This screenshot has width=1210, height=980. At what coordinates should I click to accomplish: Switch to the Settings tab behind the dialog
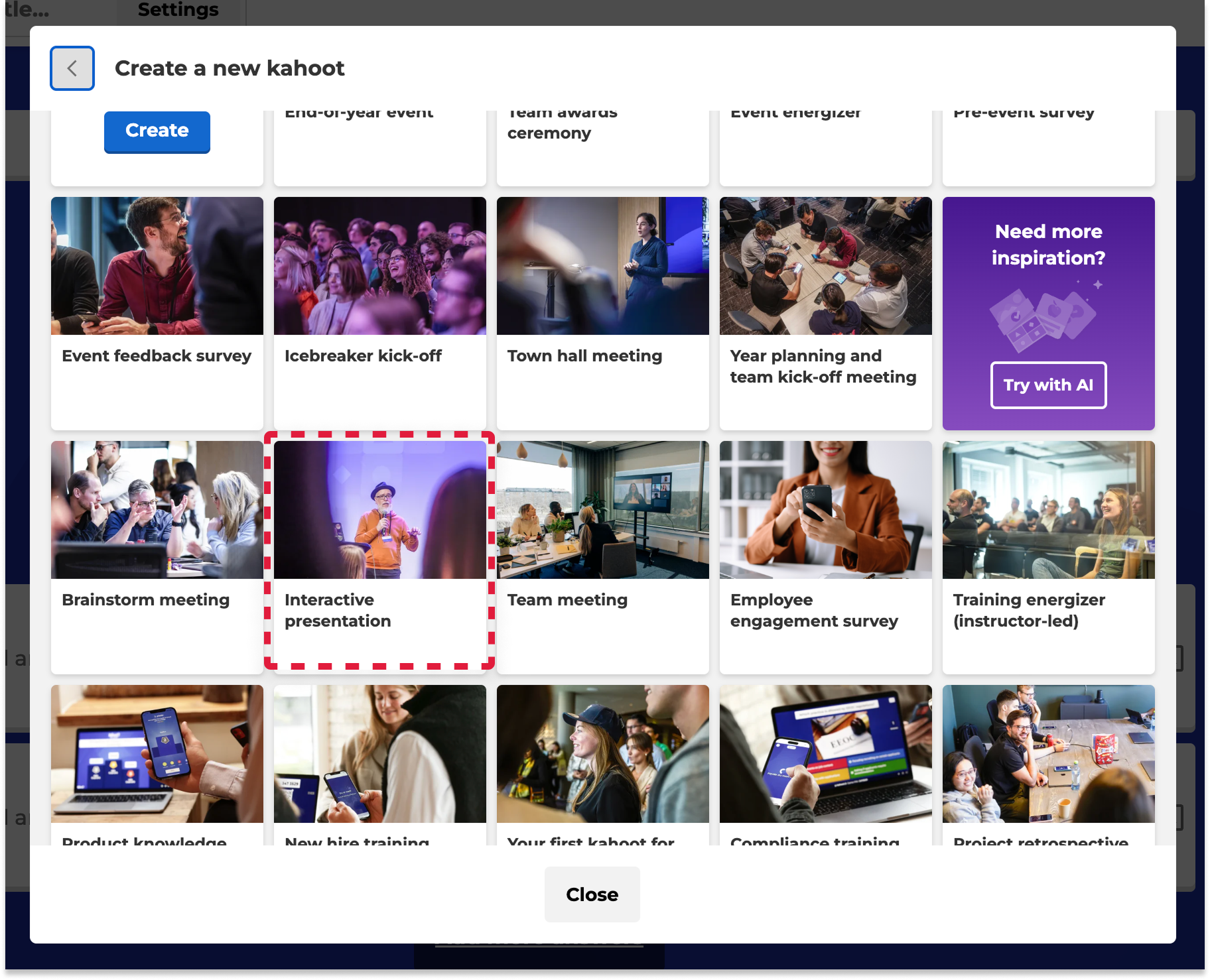click(x=178, y=10)
